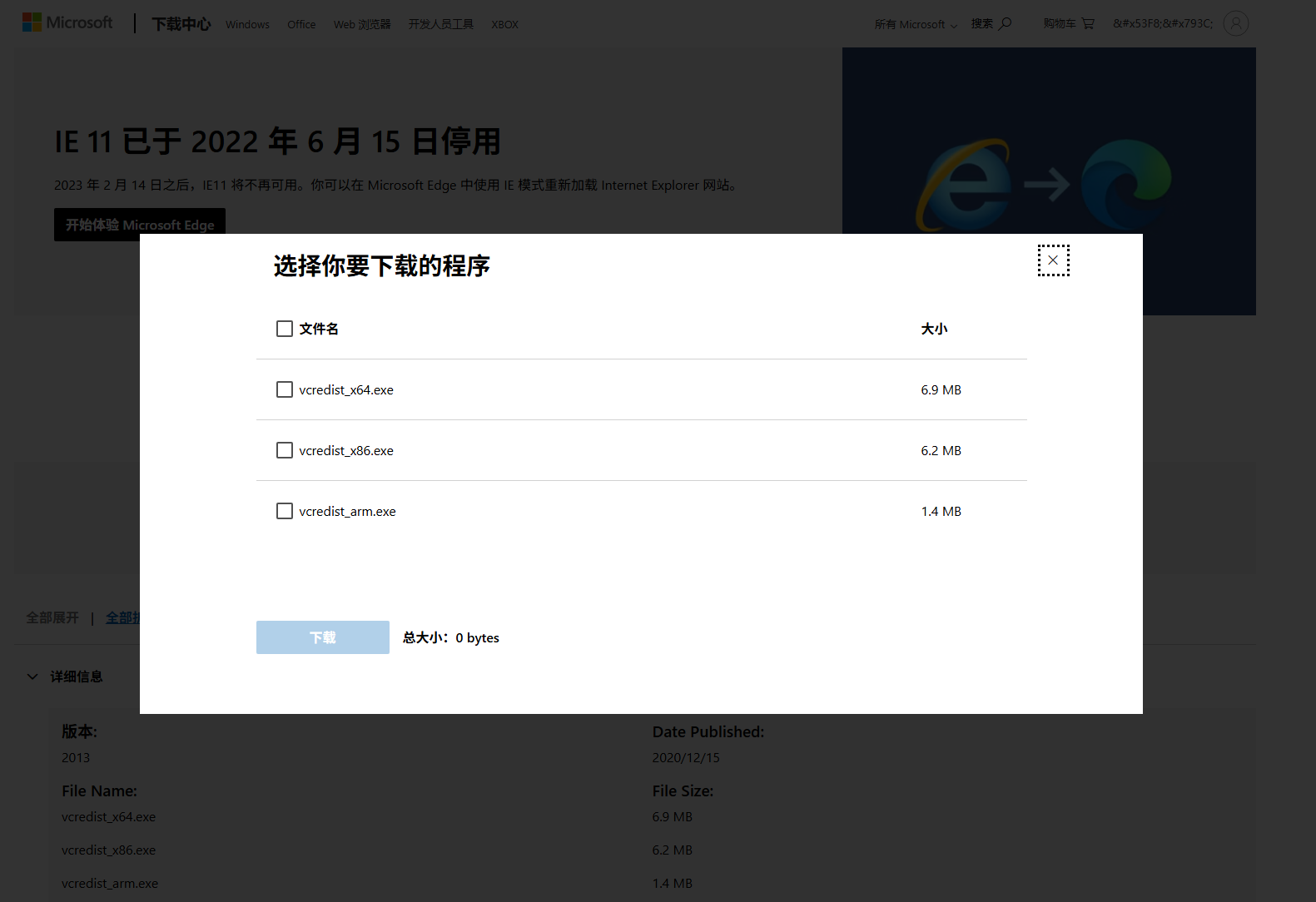Click the File Size: label in details
This screenshot has height=902, width=1316.
[x=683, y=790]
